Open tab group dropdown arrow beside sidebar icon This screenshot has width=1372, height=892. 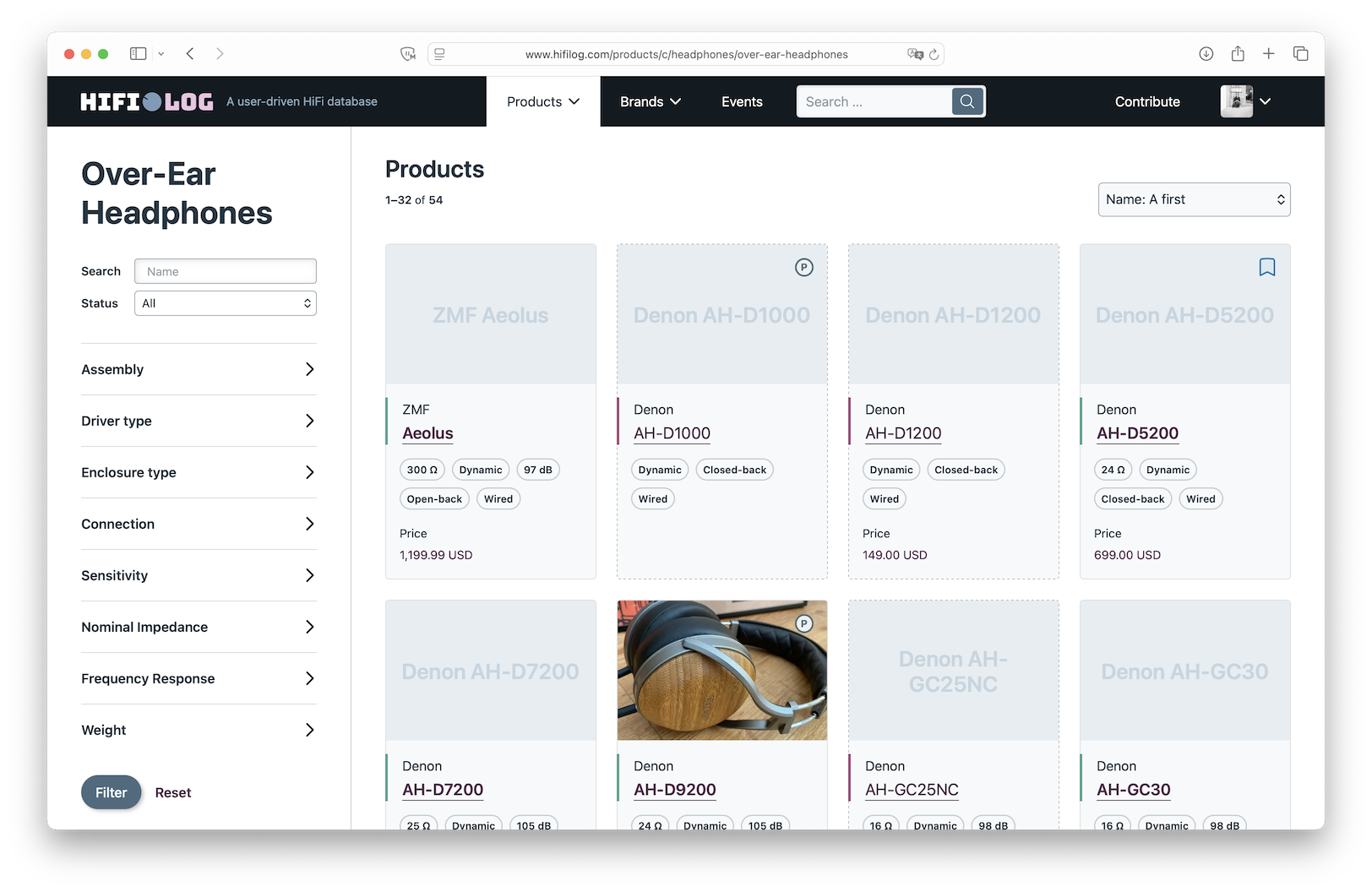pyautogui.click(x=161, y=54)
